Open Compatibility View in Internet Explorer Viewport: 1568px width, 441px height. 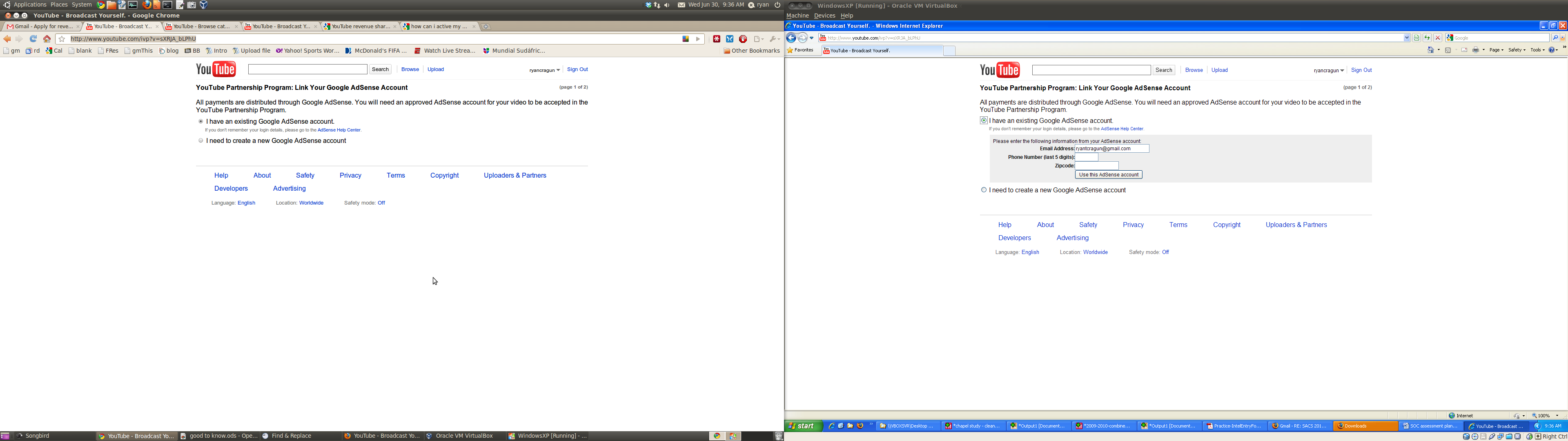(x=1417, y=38)
